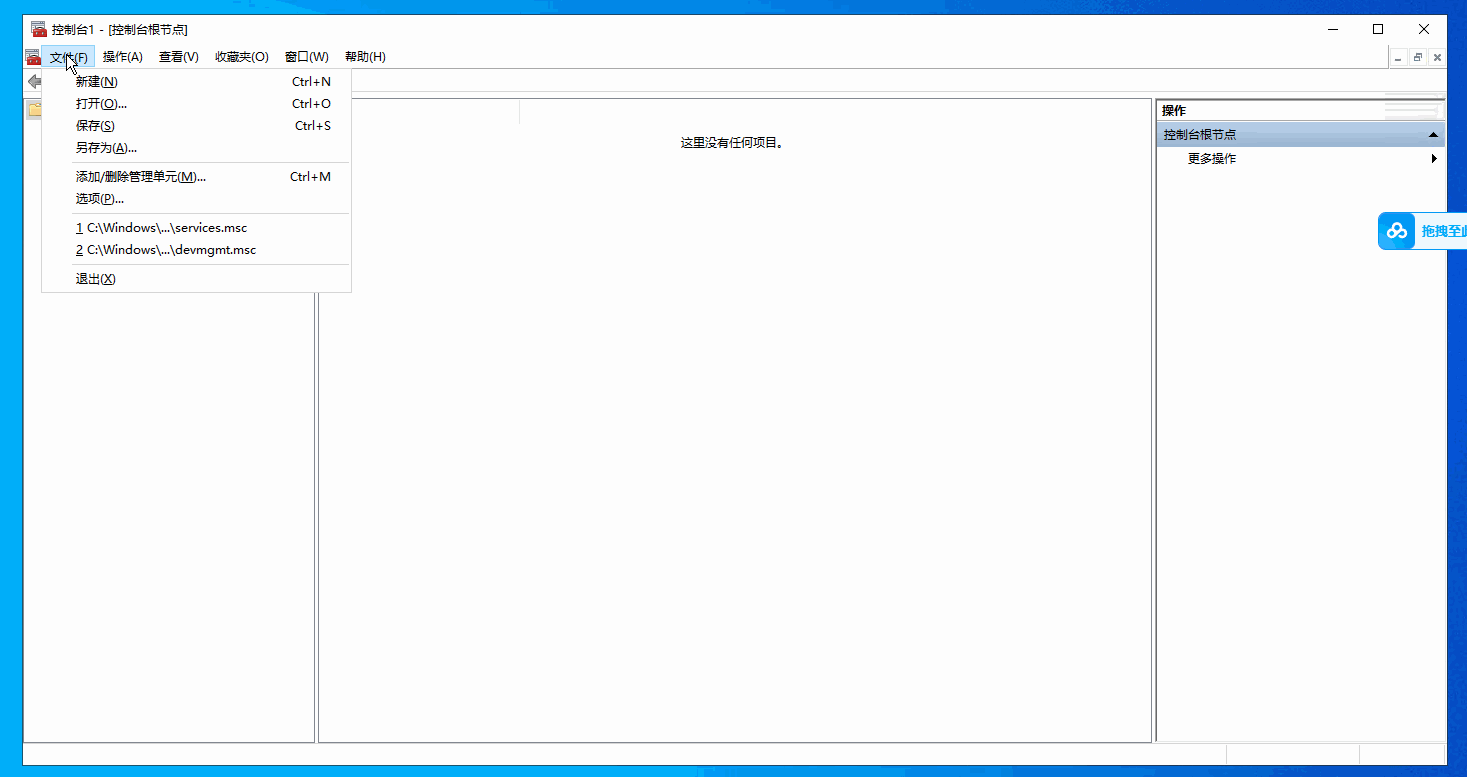Screen dimensions: 1467x777
Task: Open the 操作(A) menu
Action: 122,57
